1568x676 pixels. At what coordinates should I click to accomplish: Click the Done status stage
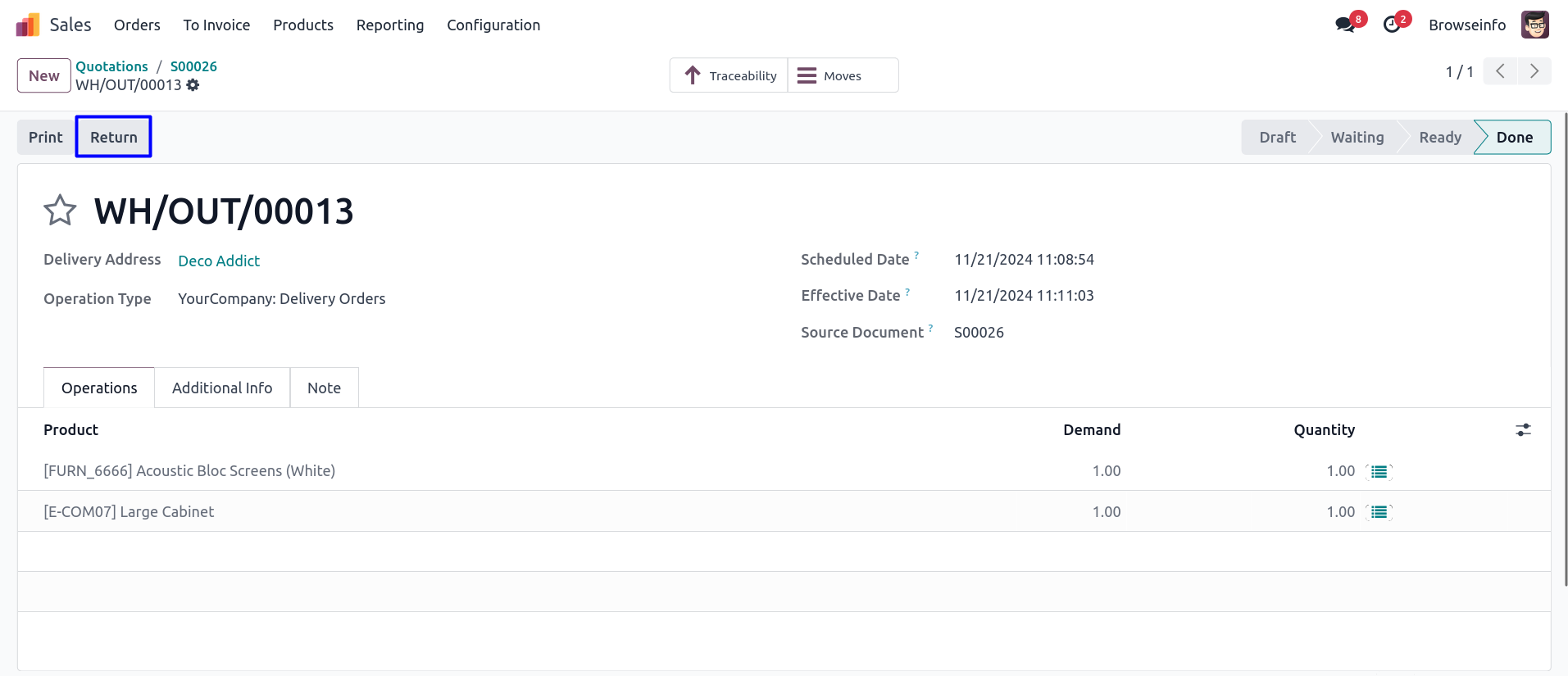1514,137
